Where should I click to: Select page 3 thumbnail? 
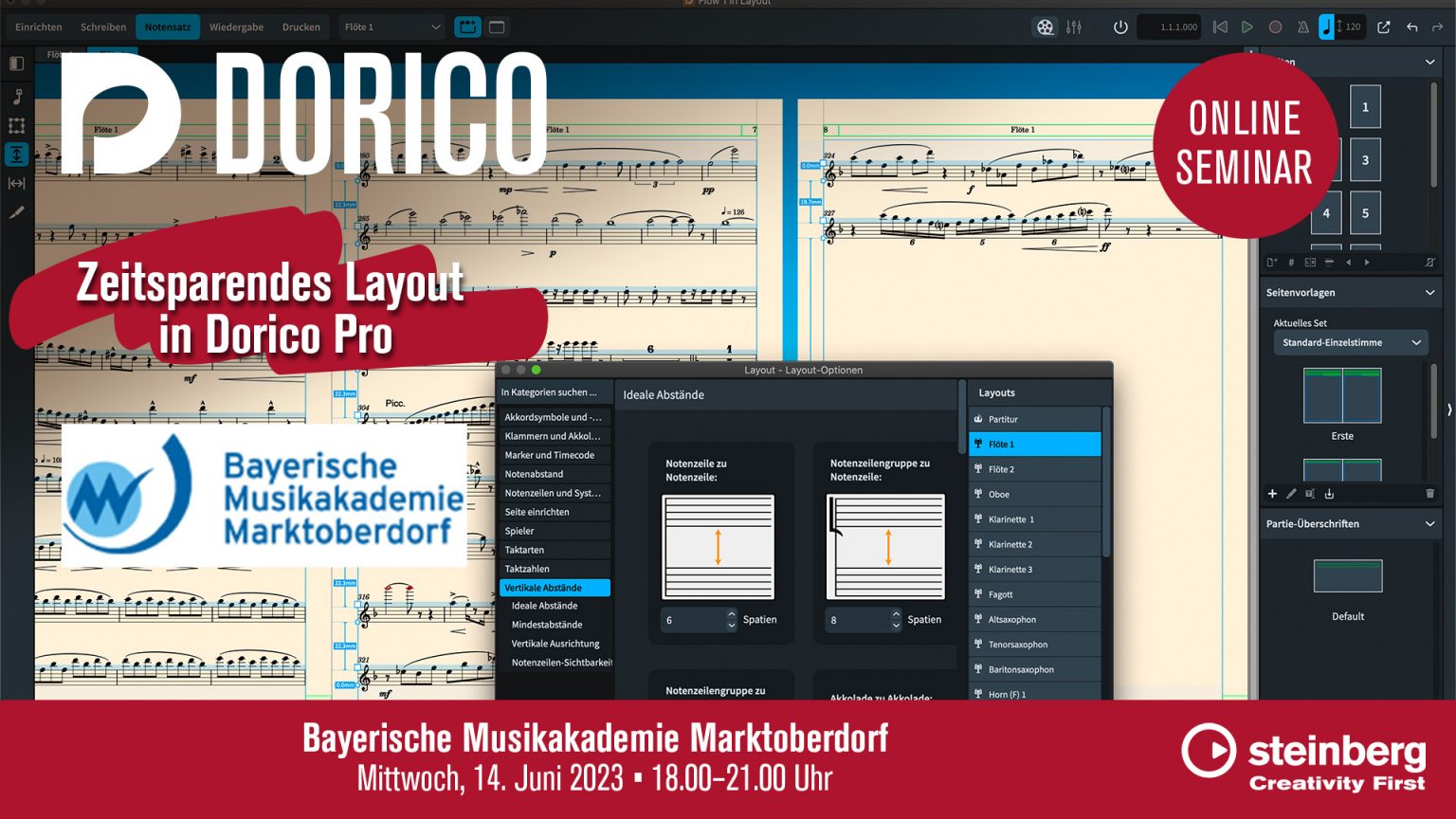click(x=1365, y=160)
